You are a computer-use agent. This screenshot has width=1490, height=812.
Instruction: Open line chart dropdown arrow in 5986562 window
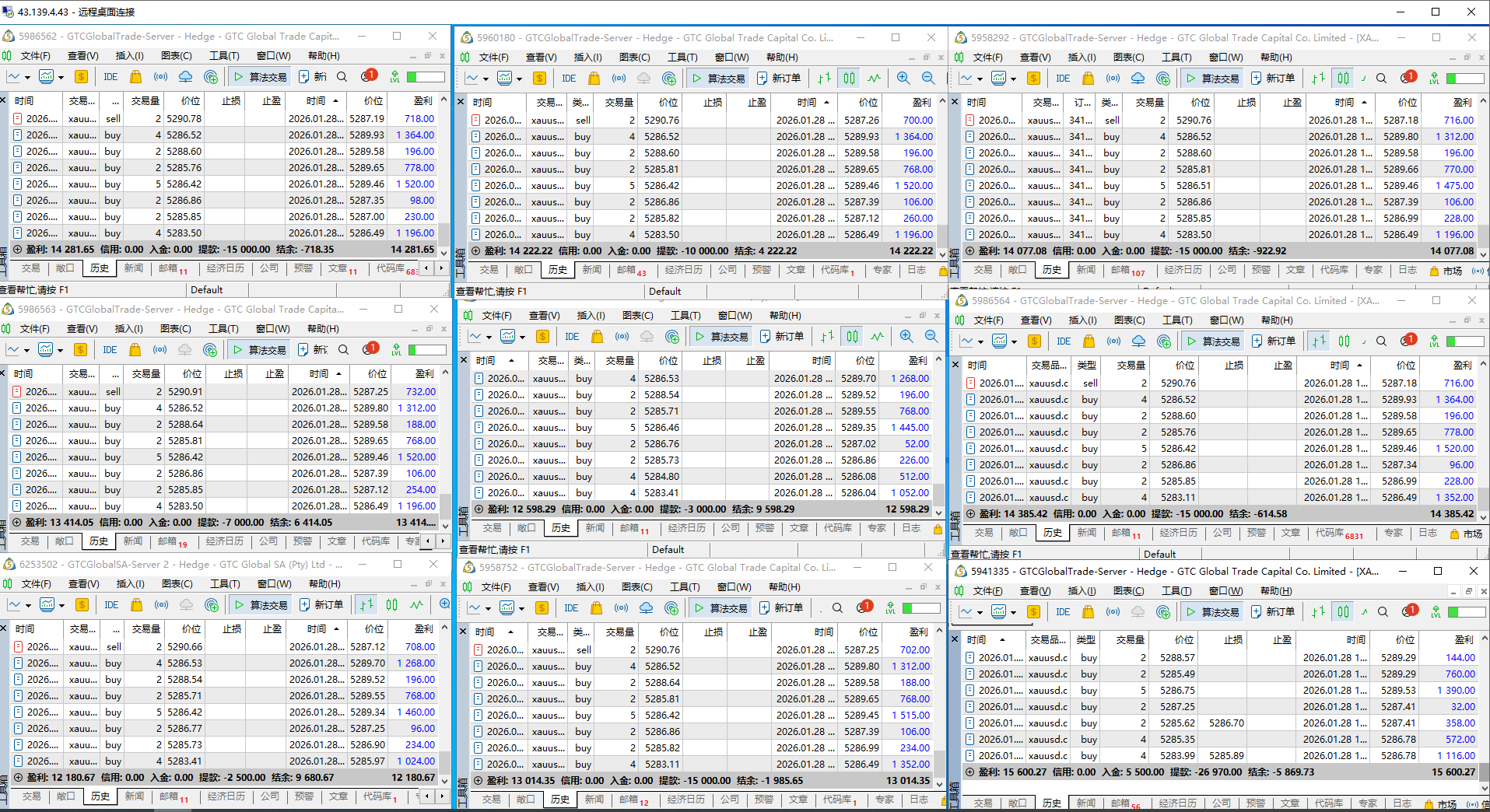27,78
